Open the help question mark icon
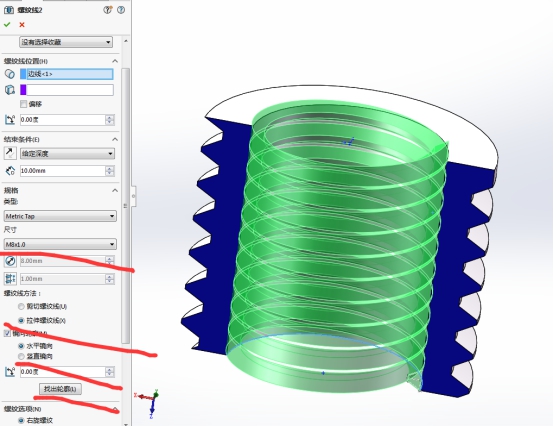 121,10
